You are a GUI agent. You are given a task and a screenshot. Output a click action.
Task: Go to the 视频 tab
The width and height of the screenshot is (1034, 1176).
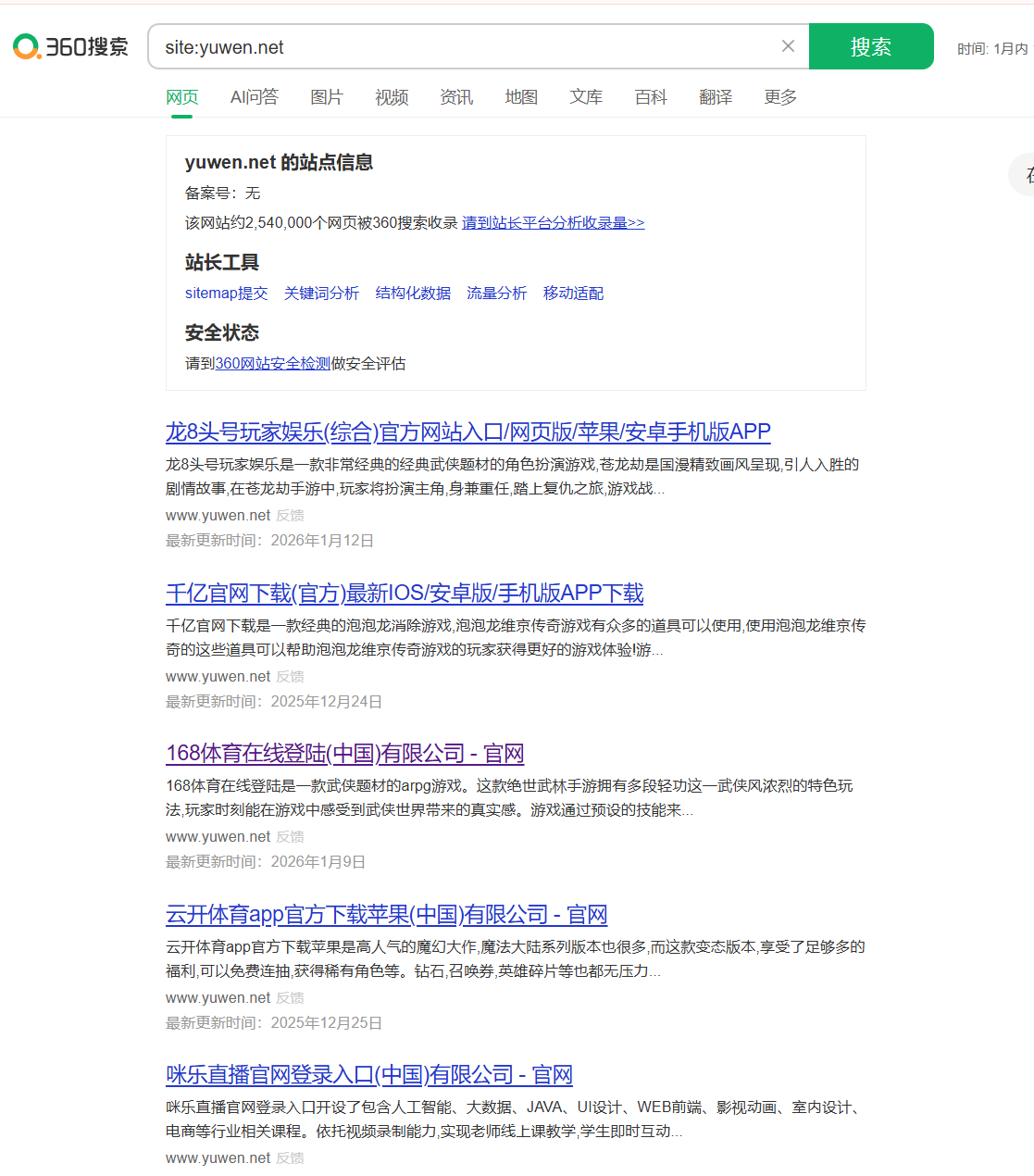click(x=392, y=97)
